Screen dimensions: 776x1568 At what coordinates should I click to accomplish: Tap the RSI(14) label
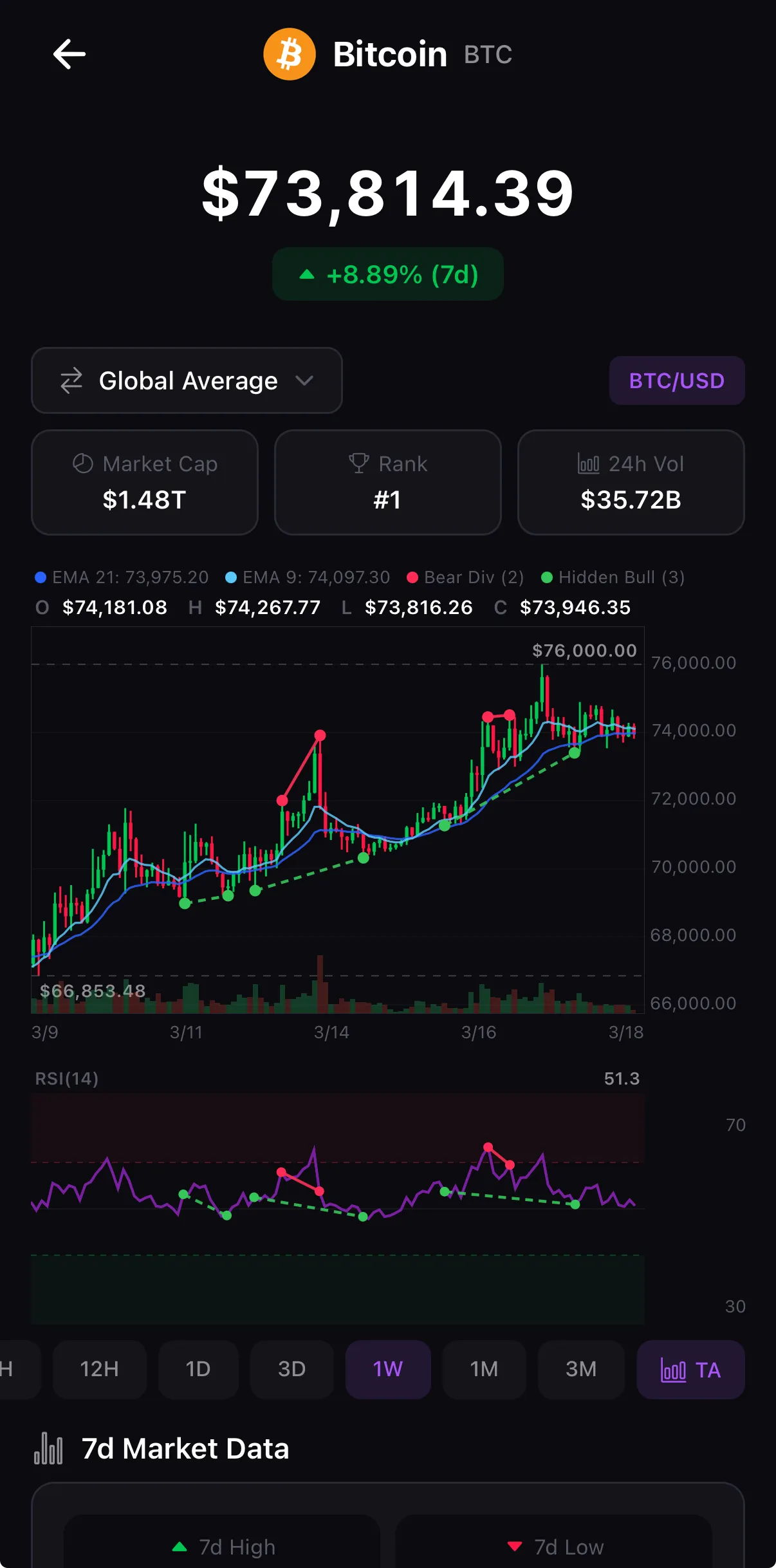[67, 1078]
